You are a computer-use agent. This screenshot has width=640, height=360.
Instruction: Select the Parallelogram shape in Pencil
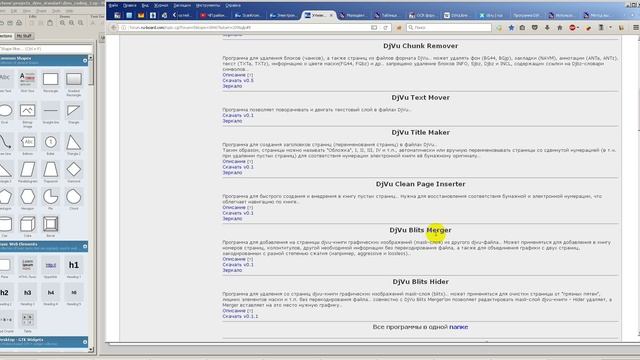click(x=27, y=169)
